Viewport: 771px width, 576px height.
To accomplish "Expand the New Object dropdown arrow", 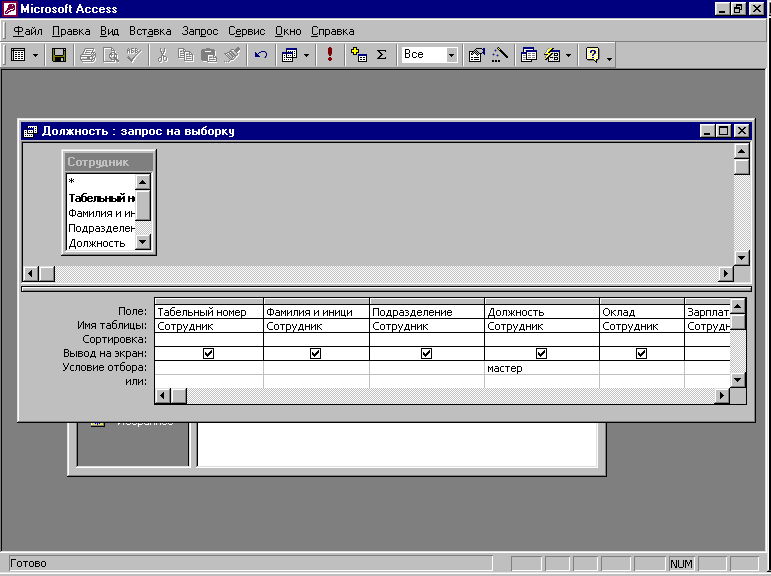I will (x=568, y=55).
